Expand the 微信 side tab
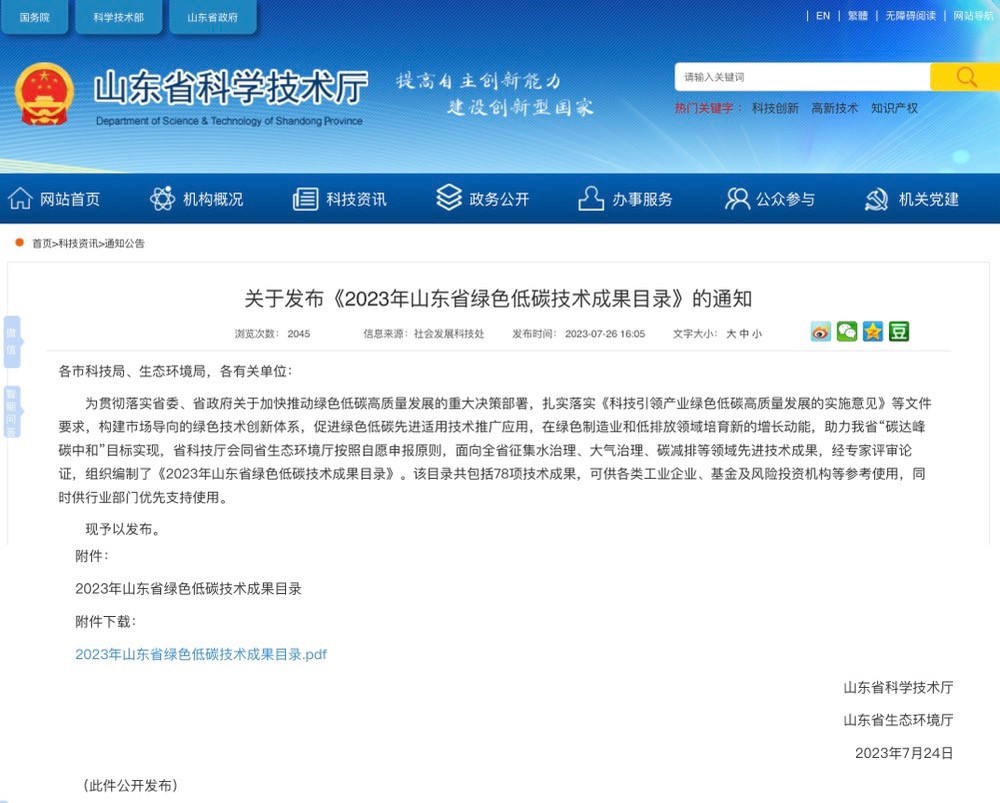The image size is (1000, 803). [11, 341]
